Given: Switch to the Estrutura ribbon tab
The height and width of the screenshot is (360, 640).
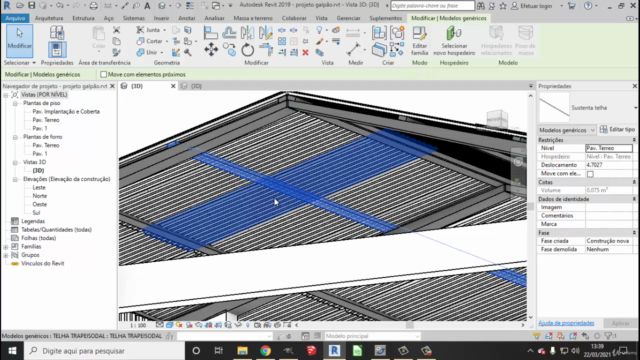Looking at the screenshot, I should (83, 18).
